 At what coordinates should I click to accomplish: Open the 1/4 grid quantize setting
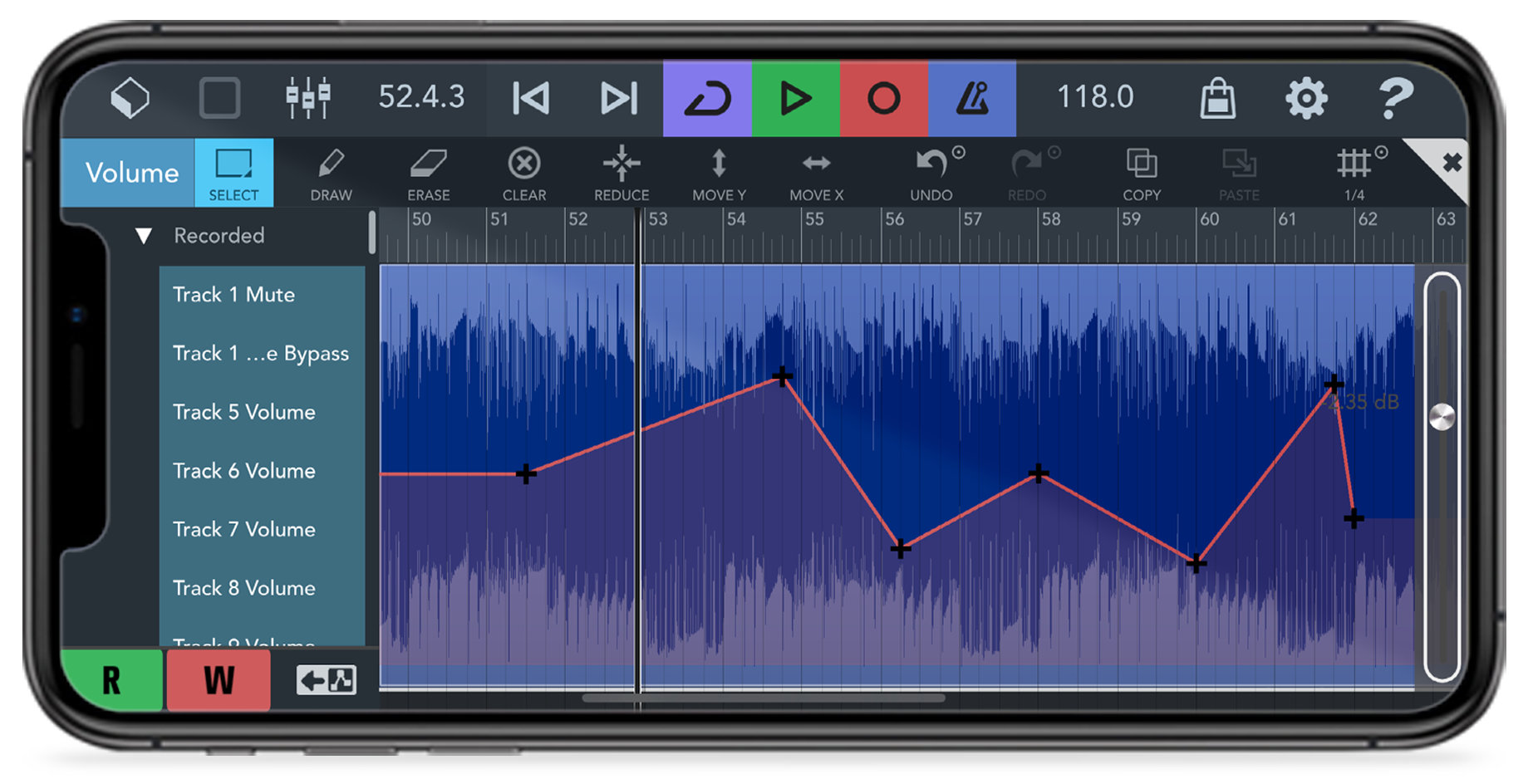pos(1356,174)
